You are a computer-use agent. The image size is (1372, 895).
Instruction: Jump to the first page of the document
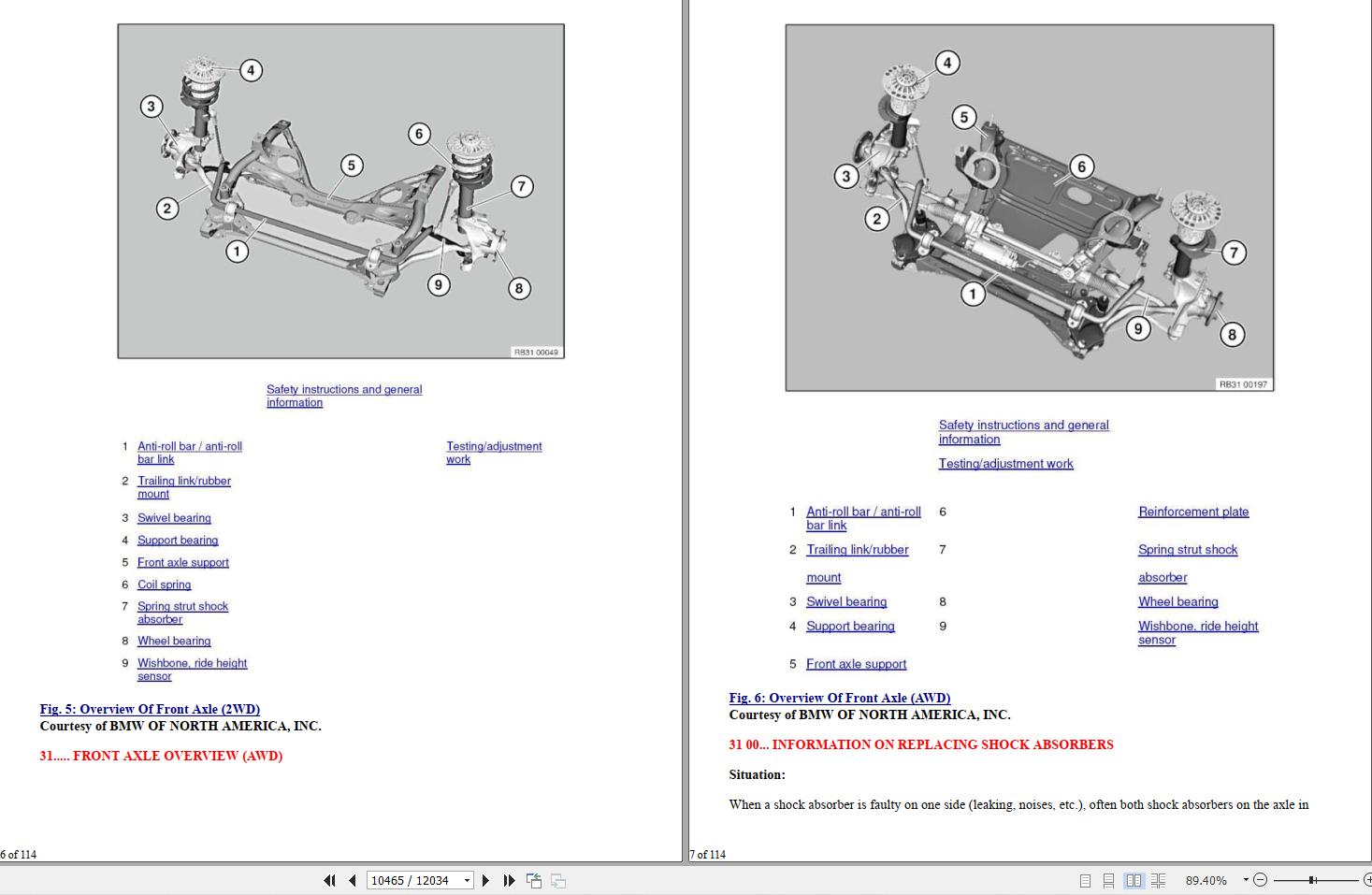[x=329, y=880]
